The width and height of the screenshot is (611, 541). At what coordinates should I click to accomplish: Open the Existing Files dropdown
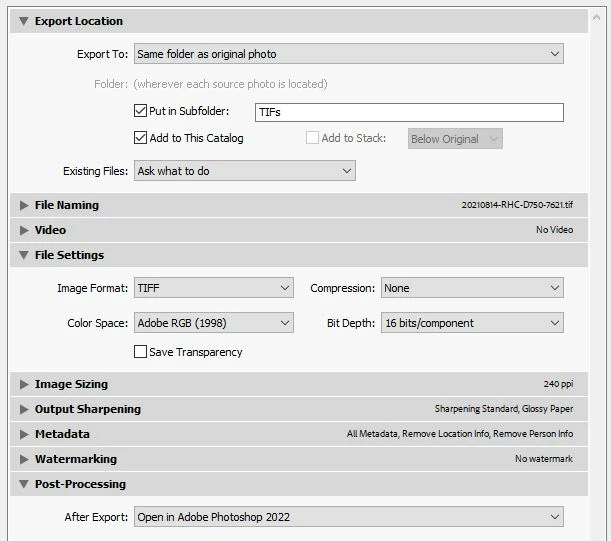click(x=245, y=171)
